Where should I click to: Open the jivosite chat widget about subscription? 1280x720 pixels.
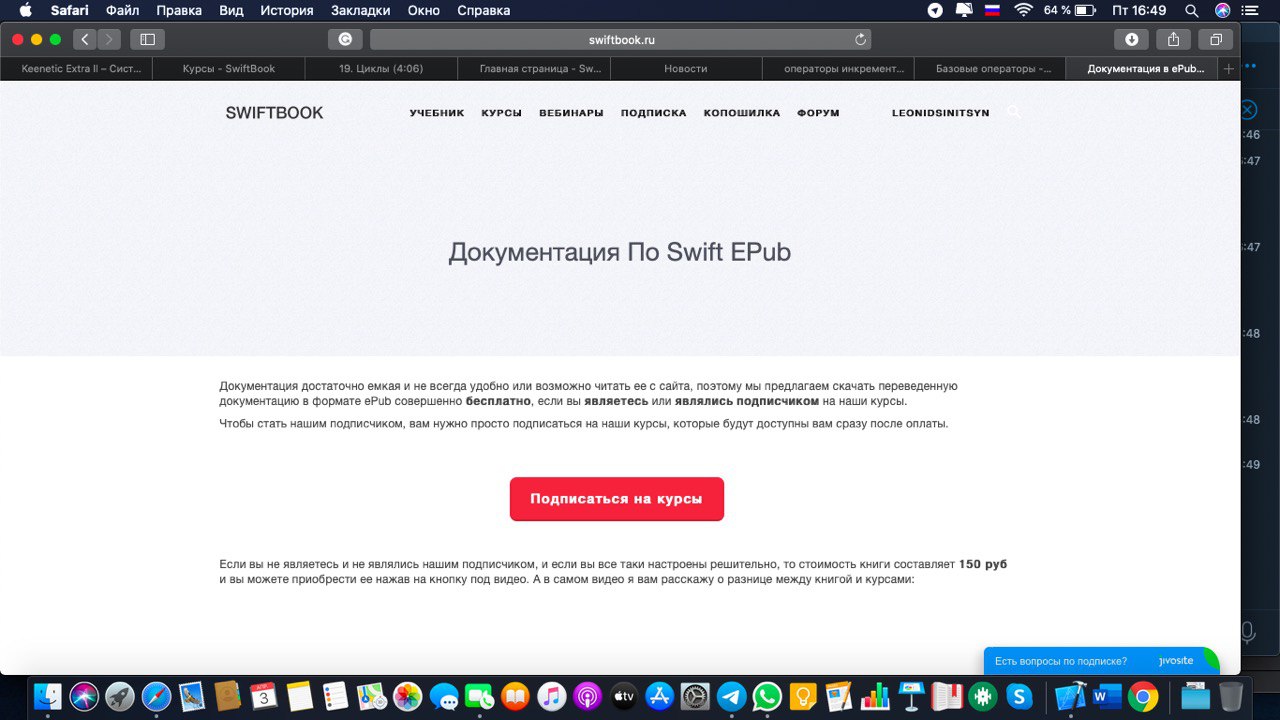1101,661
